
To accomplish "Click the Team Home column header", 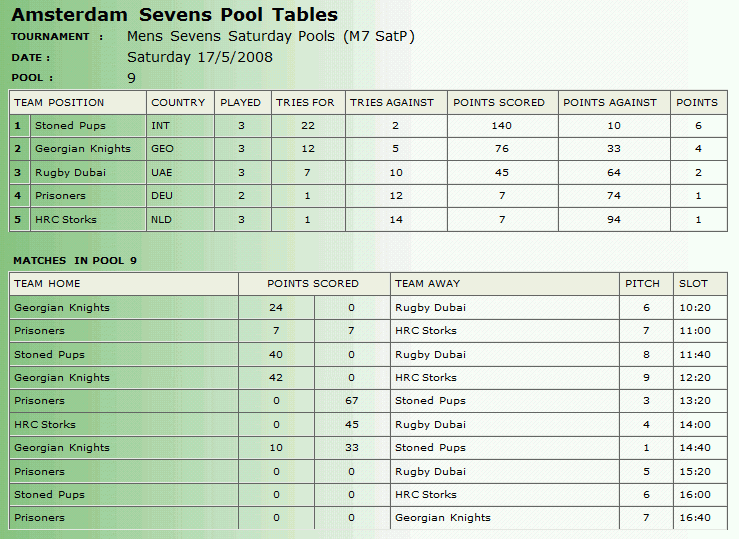I will coord(48,283).
